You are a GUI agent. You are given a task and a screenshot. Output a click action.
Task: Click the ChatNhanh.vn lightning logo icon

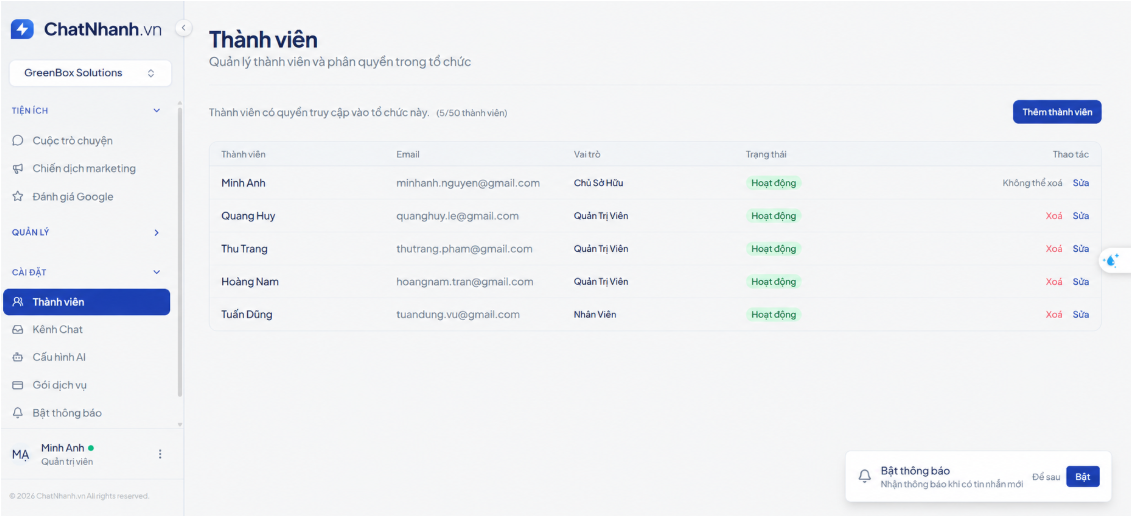pyautogui.click(x=22, y=29)
